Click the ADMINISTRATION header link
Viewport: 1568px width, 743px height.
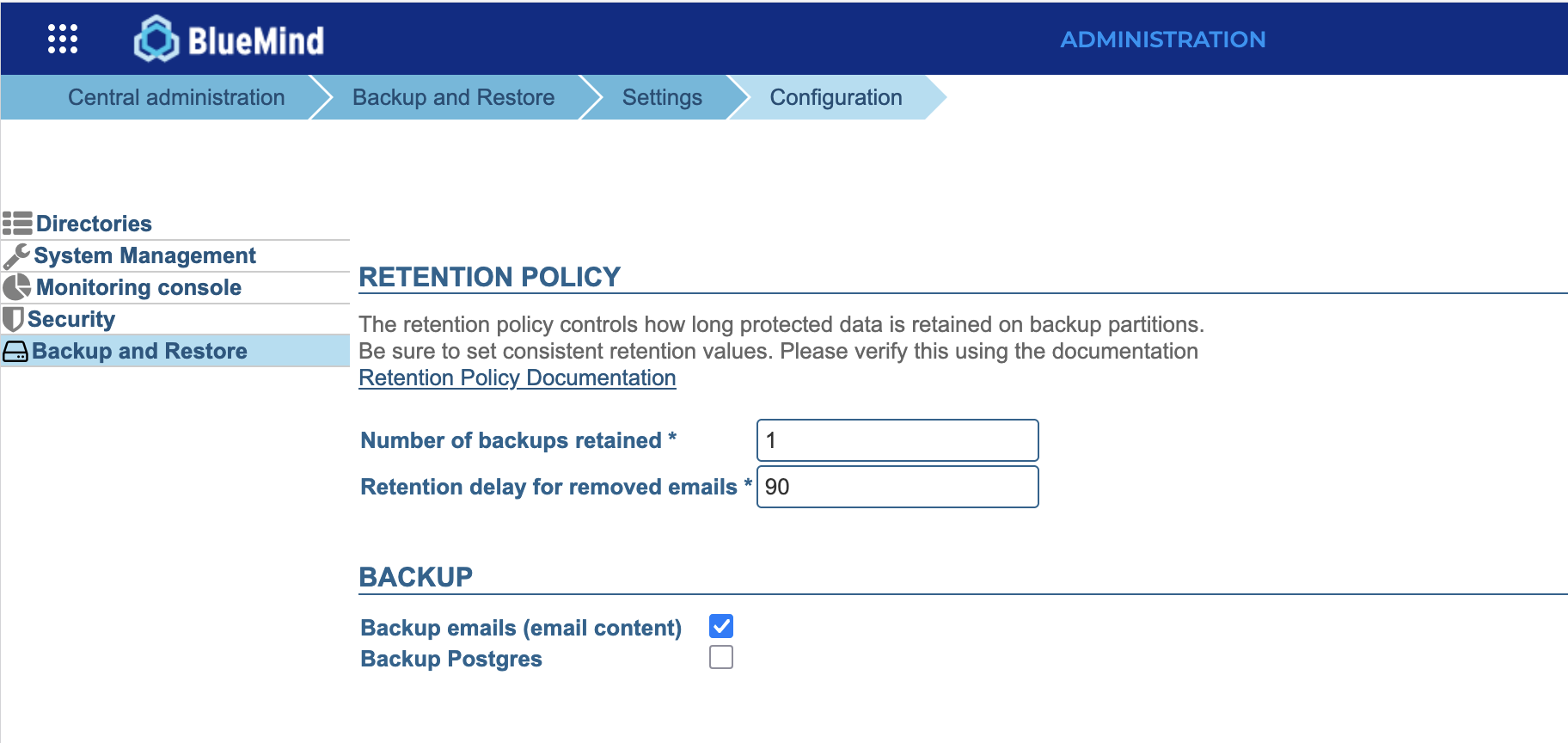1162,40
